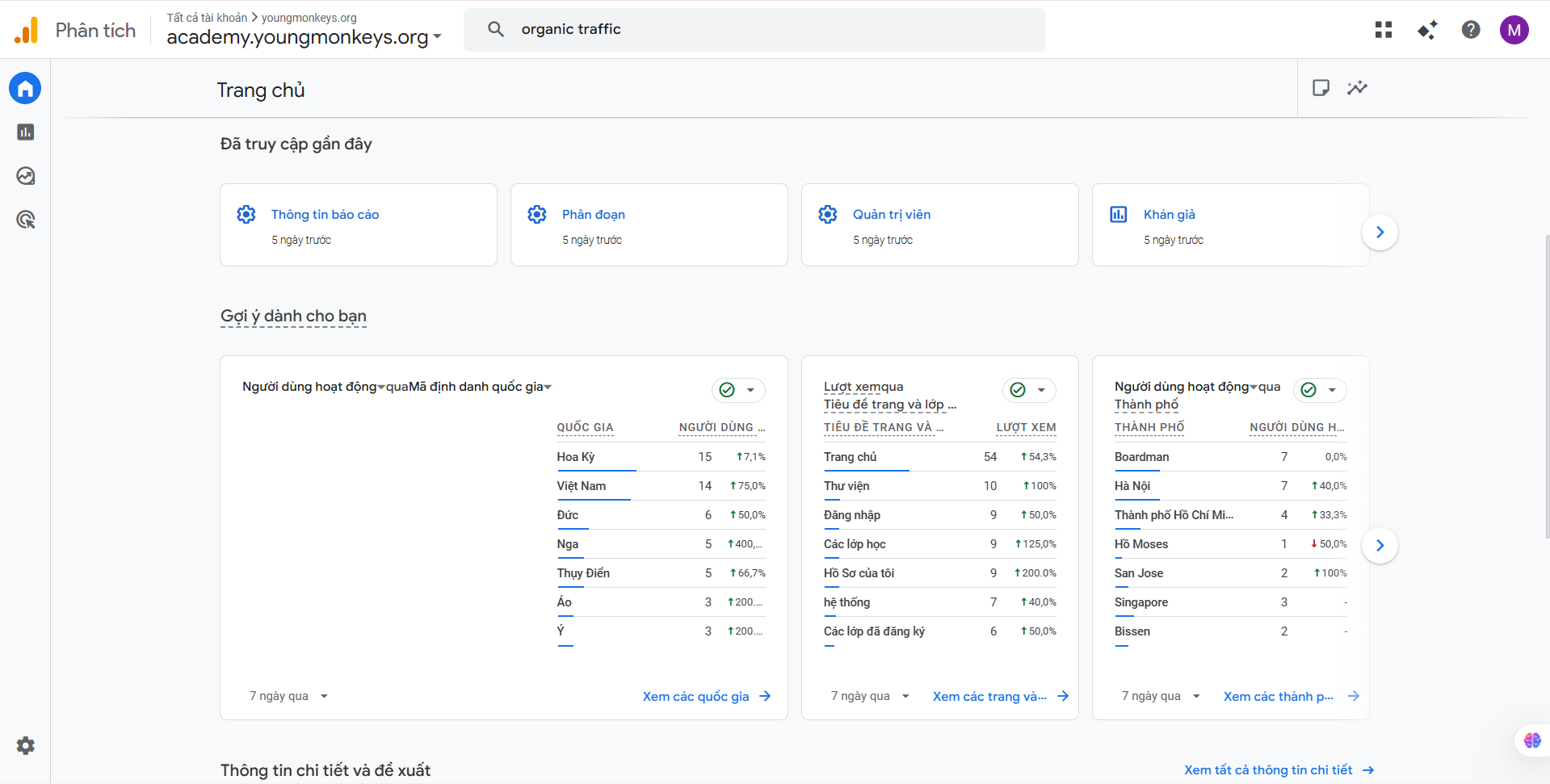Click the green check status on country card
This screenshot has height=784, width=1550.
click(727, 390)
